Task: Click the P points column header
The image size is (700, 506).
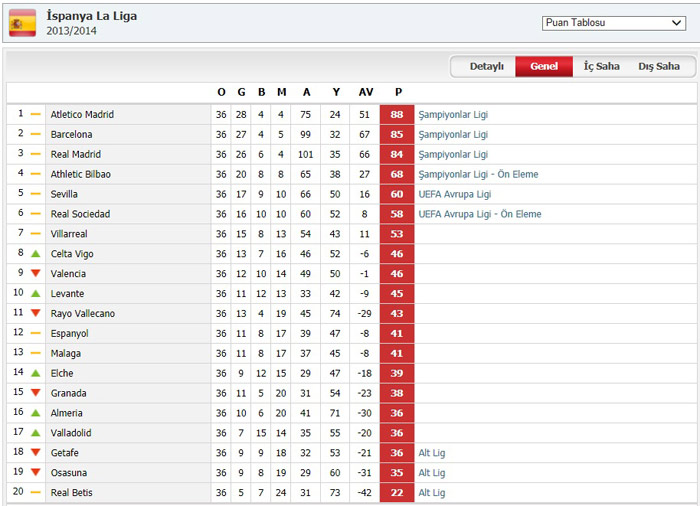Action: point(397,93)
